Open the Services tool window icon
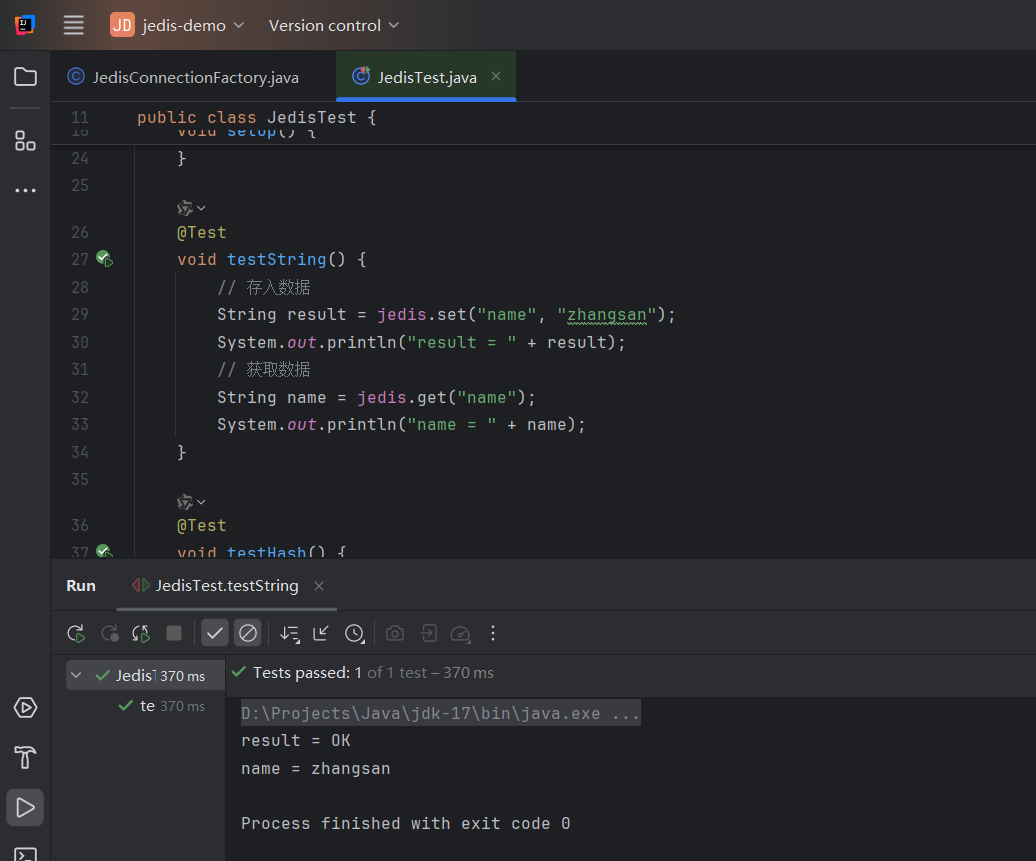The image size is (1036, 861). point(25,707)
